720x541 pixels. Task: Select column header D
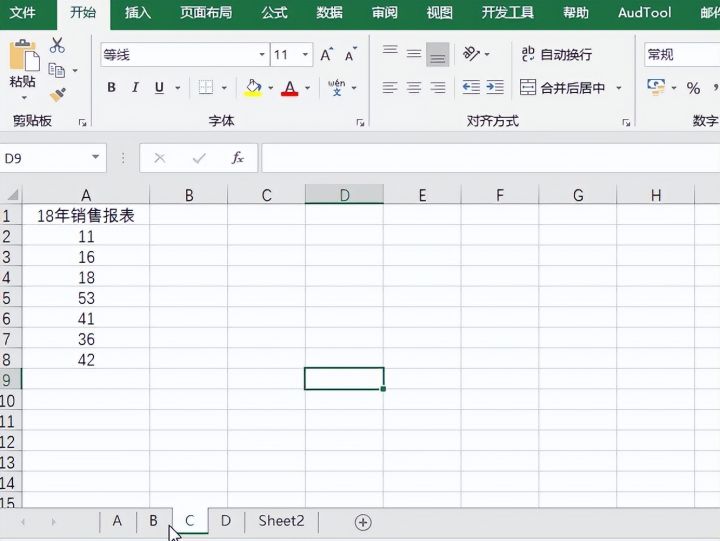click(344, 195)
